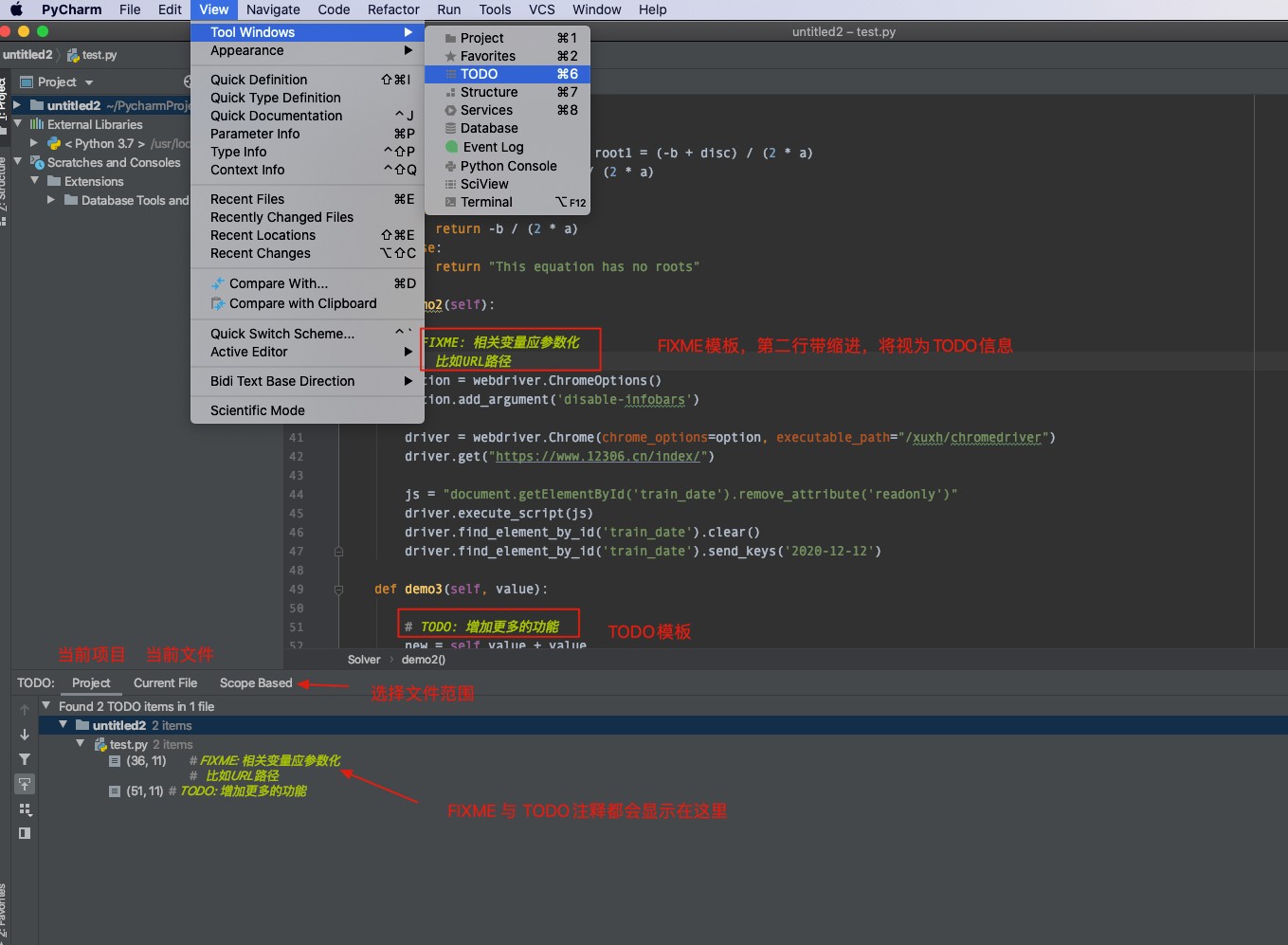Open Refactor menu in menu bar
The height and width of the screenshot is (945, 1288).
[393, 9]
